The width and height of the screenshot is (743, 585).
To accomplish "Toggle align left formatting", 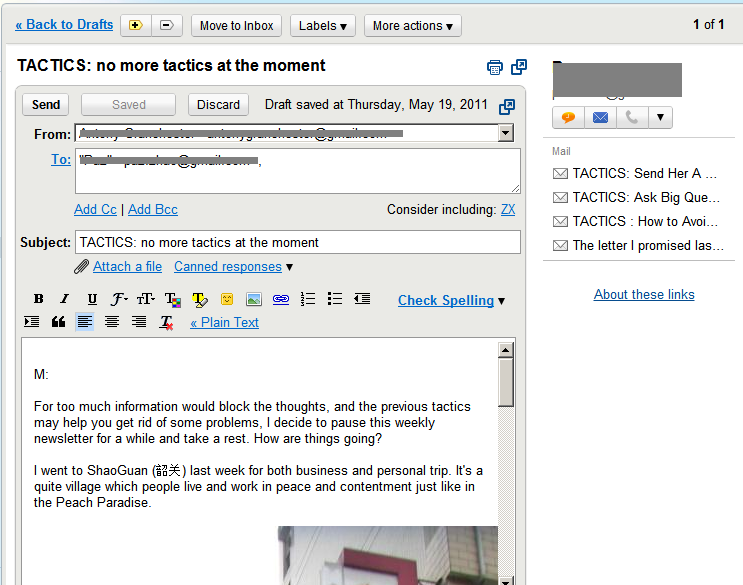I will (x=85, y=322).
